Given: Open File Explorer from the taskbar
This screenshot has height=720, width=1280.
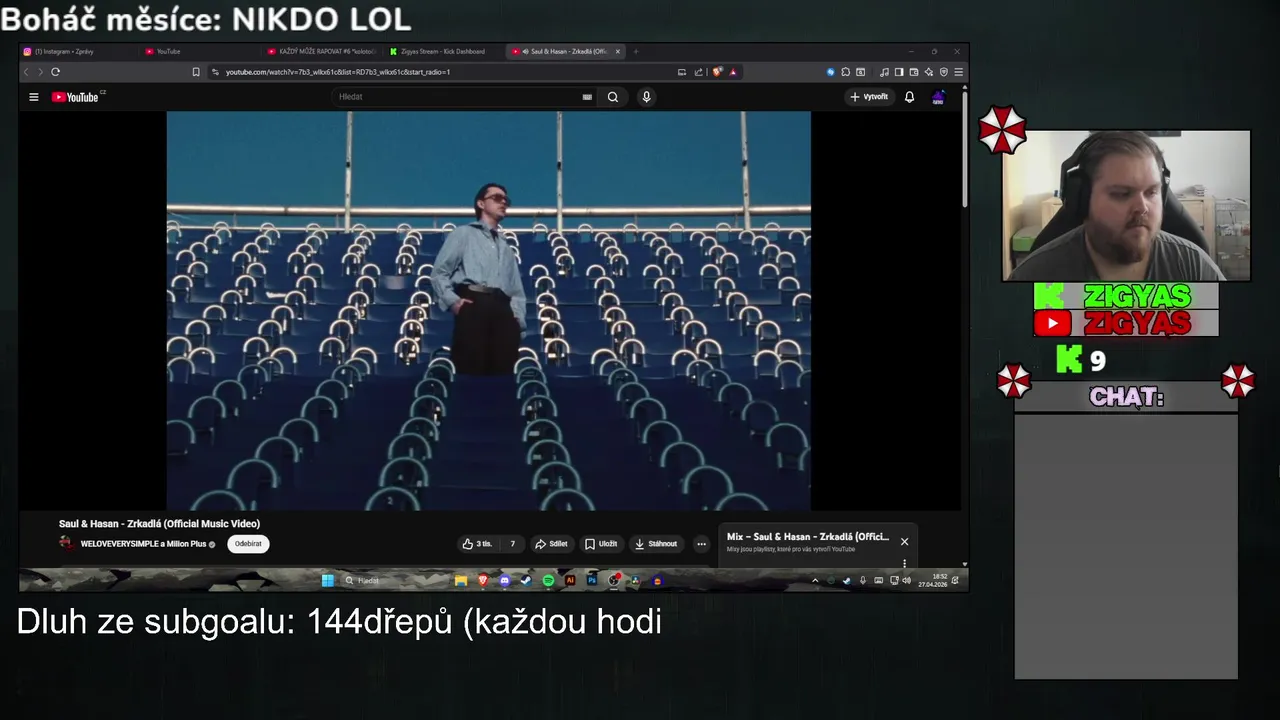Looking at the screenshot, I should [460, 580].
